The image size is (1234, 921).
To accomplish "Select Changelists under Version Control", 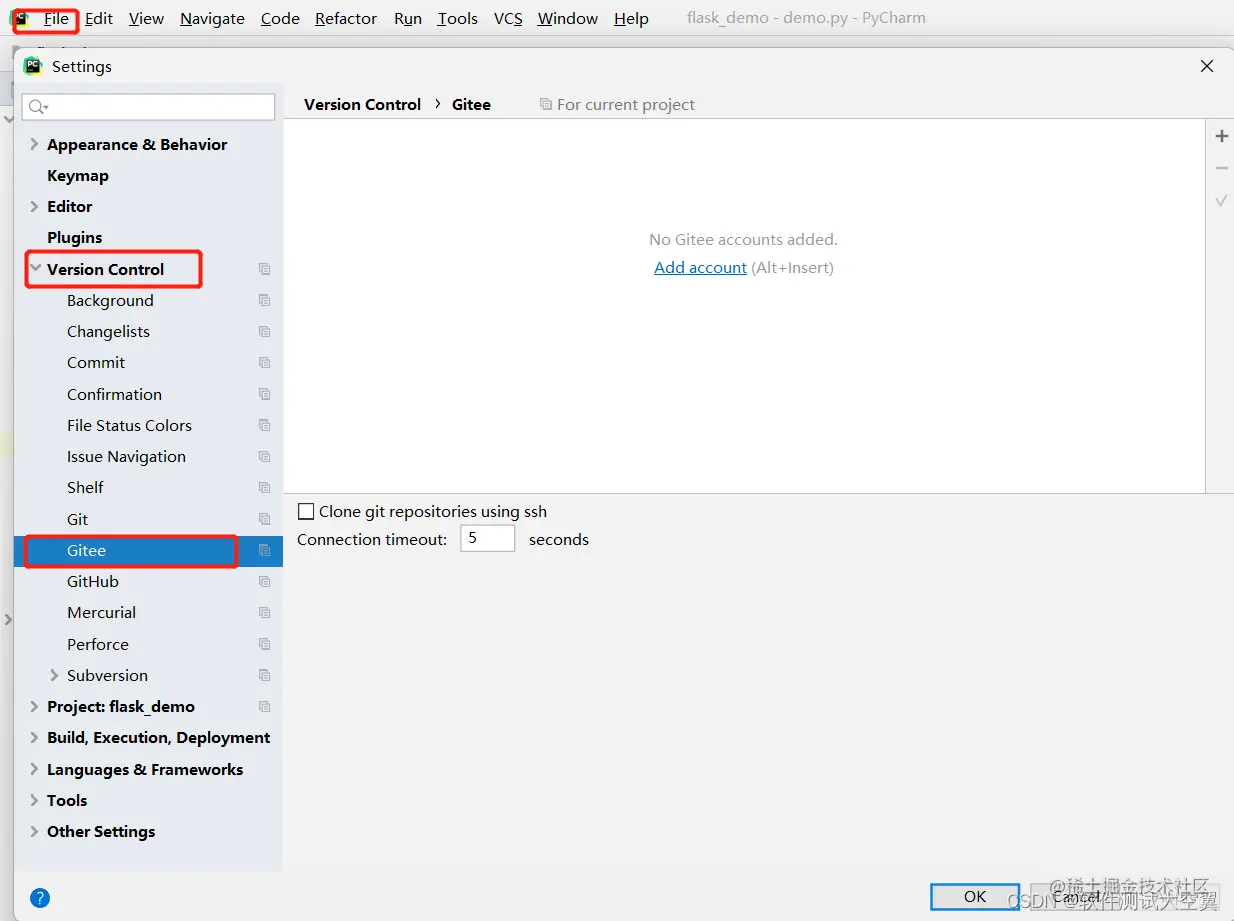I will 108,331.
